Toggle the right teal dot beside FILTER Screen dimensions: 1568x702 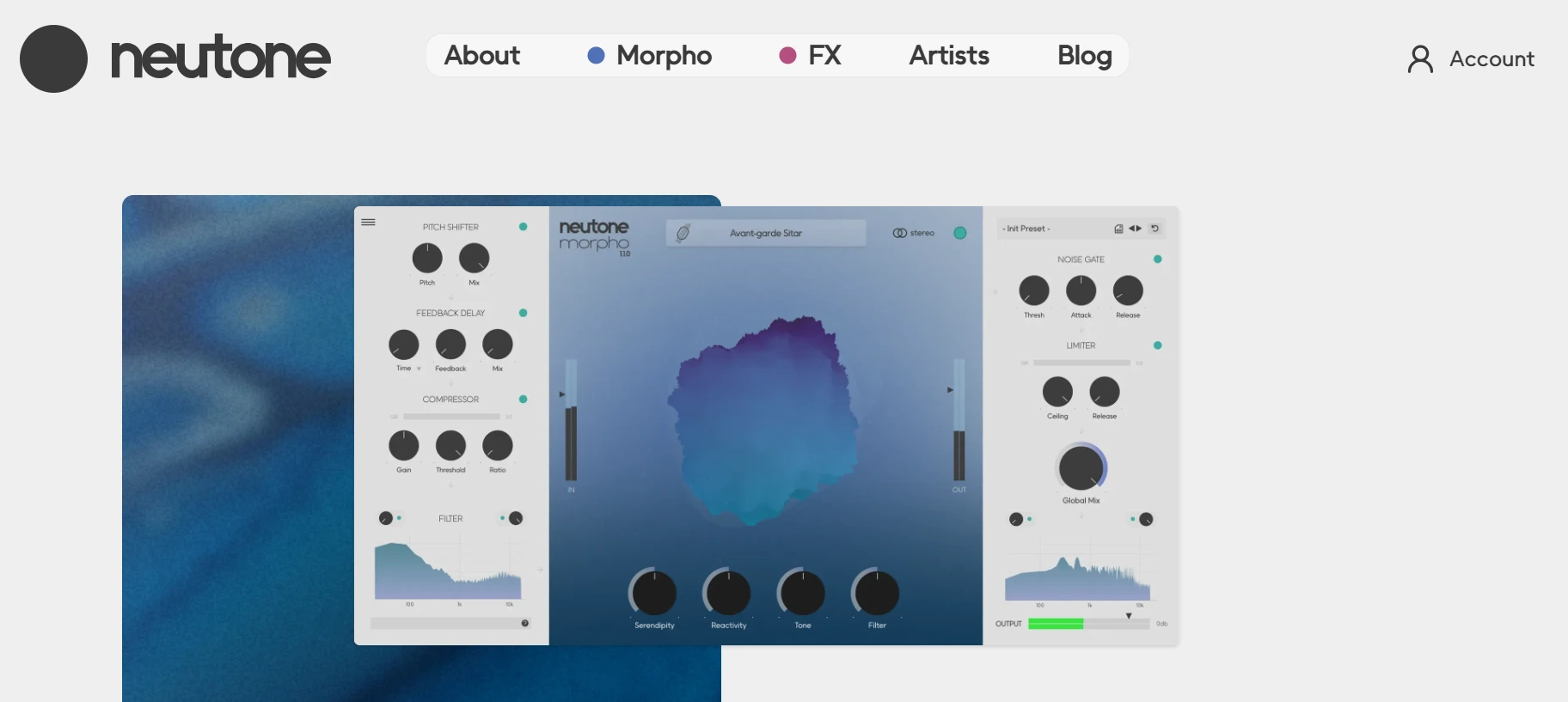[502, 518]
